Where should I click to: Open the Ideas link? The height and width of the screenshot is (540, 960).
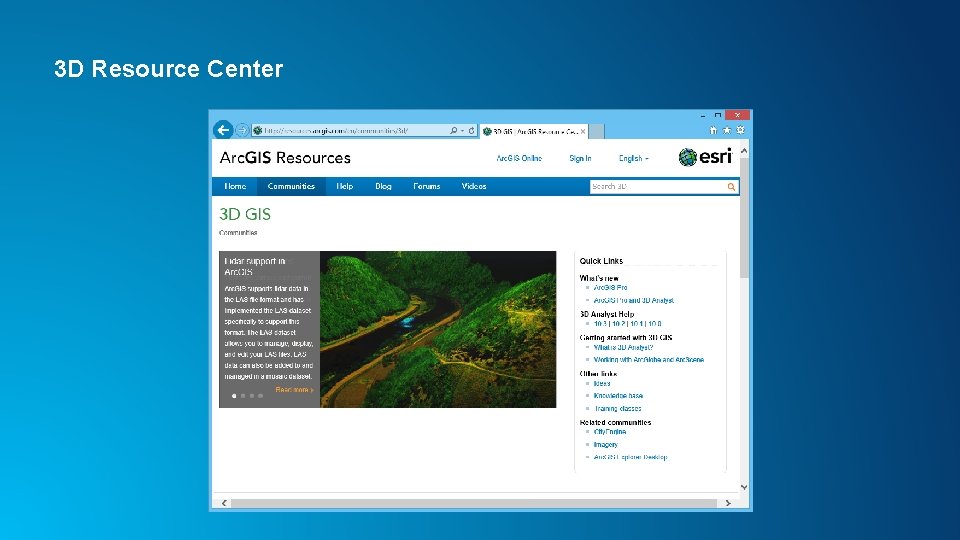[602, 384]
